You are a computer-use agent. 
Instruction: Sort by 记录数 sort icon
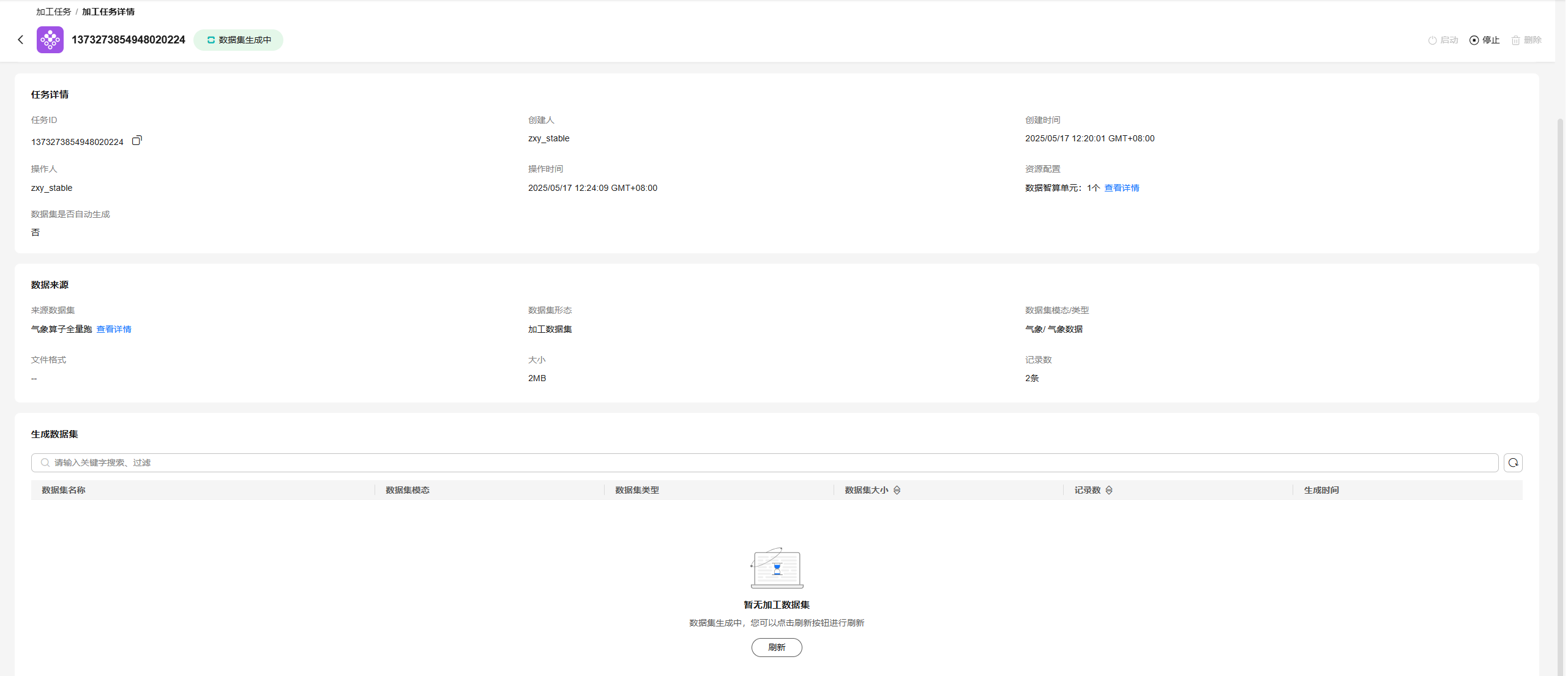pyautogui.click(x=1108, y=490)
